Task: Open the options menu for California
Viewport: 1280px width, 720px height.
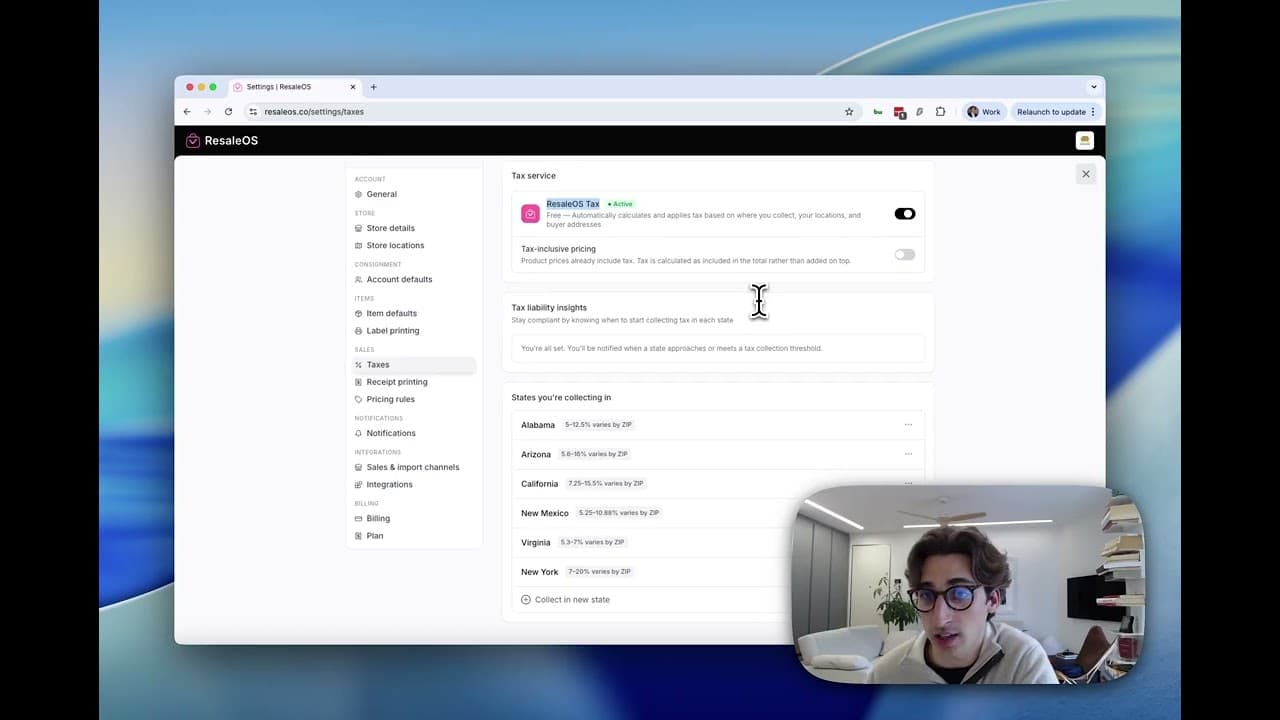Action: click(x=908, y=483)
